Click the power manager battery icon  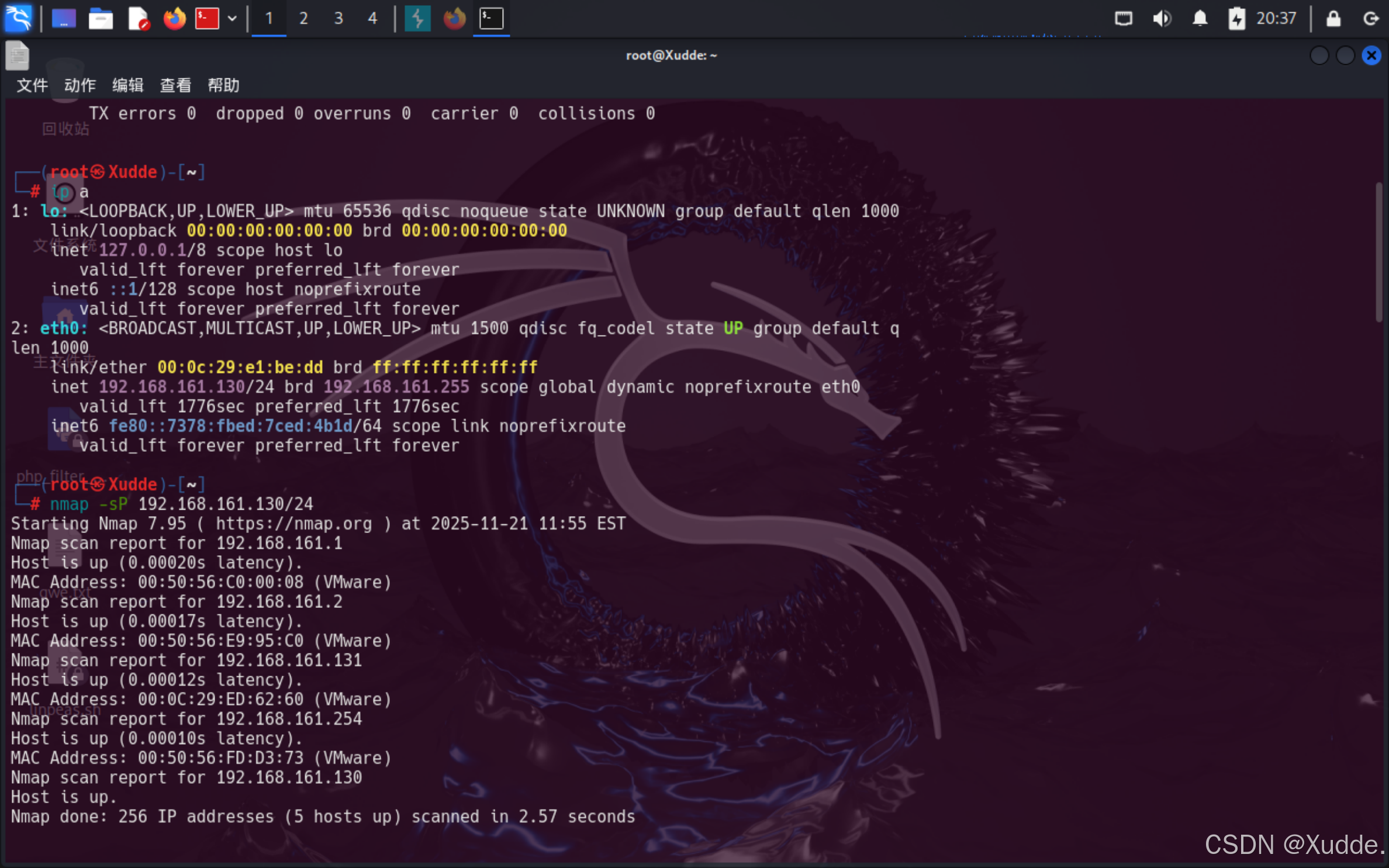point(1236,19)
